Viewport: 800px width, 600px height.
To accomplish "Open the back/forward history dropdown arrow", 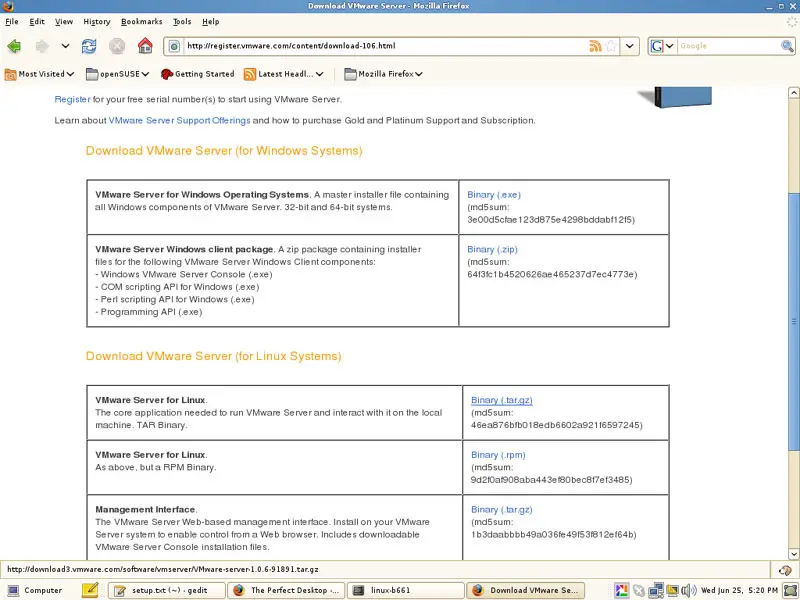I will pos(65,46).
